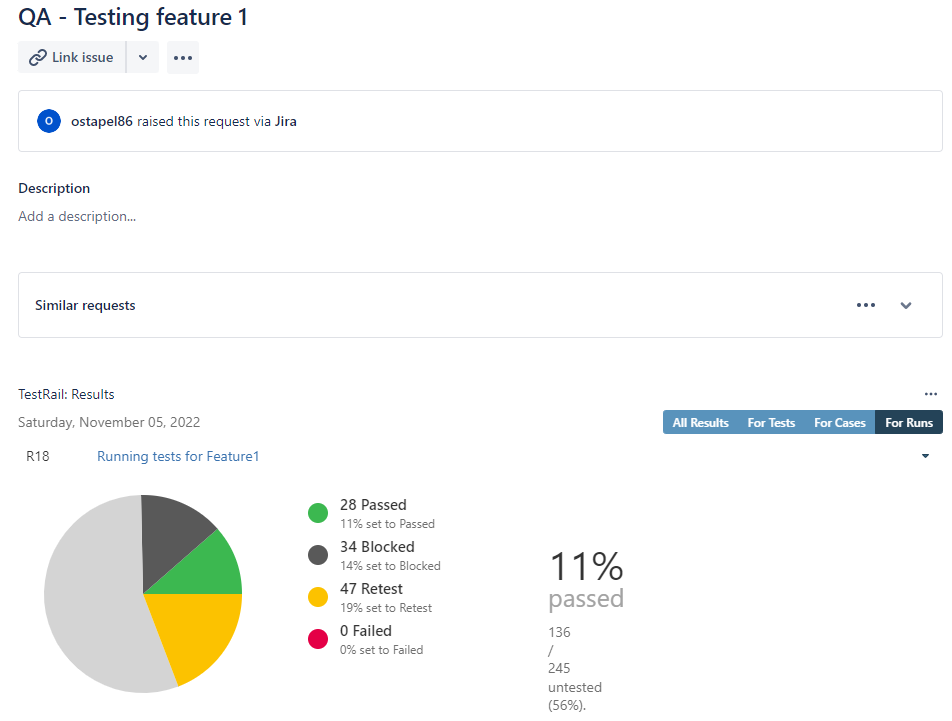Click the R18 run ID
The height and width of the screenshot is (721, 952).
(38, 456)
